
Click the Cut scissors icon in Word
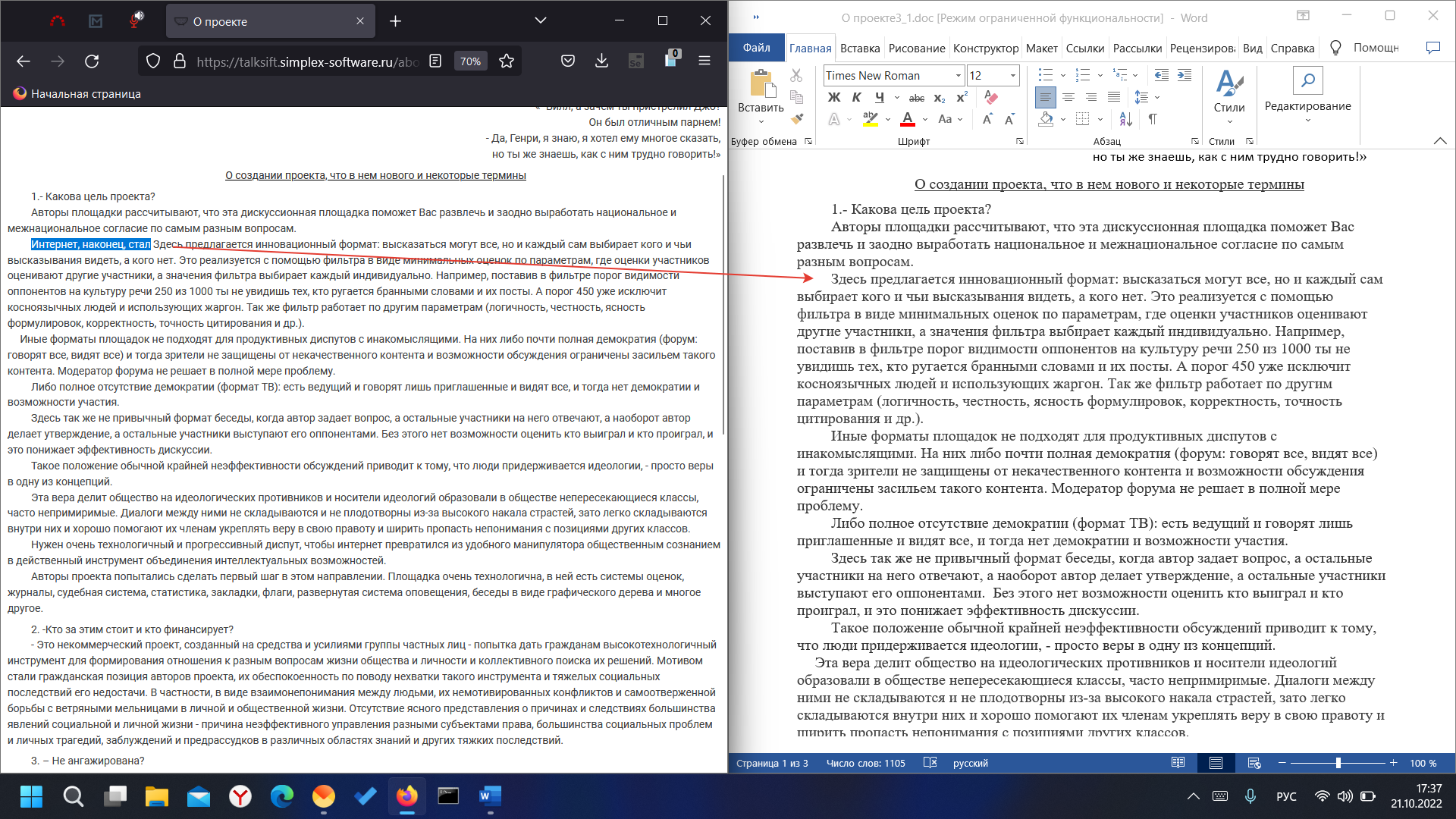tap(796, 75)
